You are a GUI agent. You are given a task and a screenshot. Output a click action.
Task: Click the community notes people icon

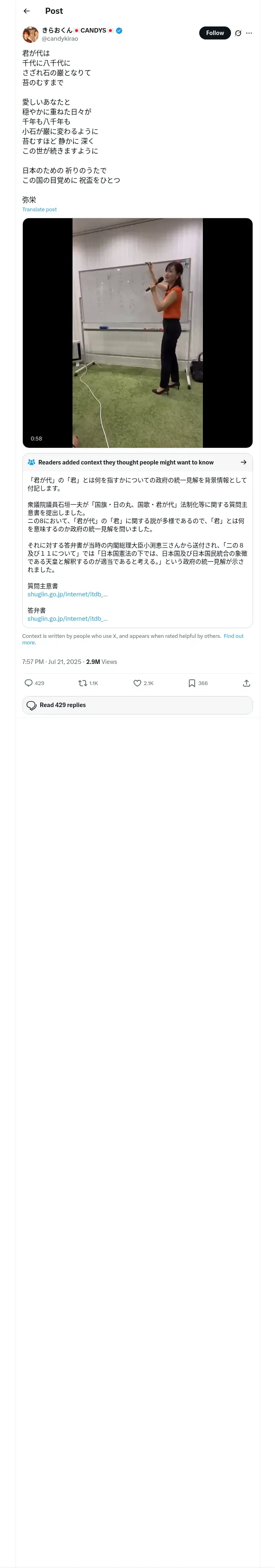(x=31, y=462)
